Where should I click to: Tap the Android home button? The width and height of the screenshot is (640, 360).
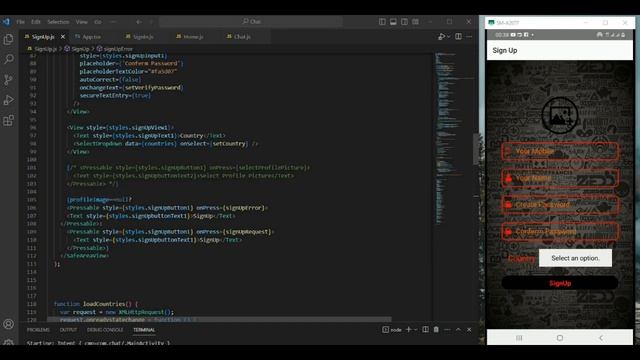(560, 338)
